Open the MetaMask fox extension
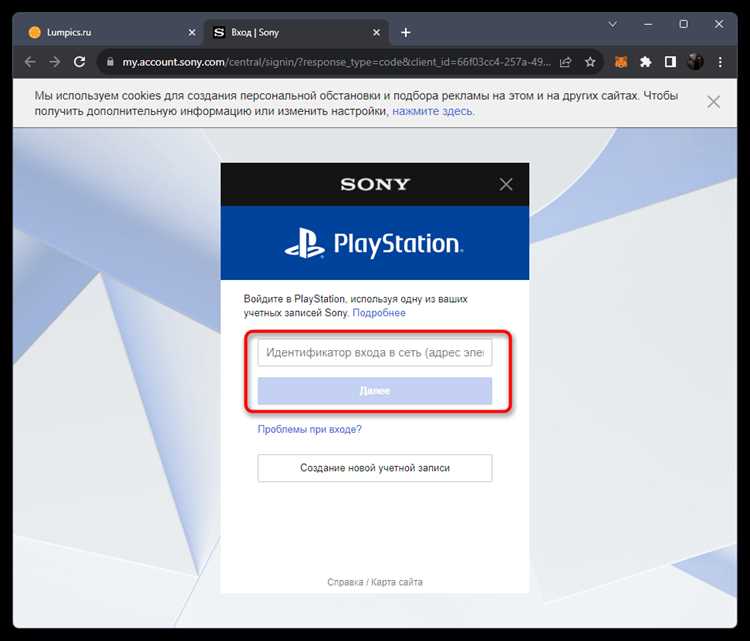This screenshot has height=641, width=750. [x=621, y=62]
